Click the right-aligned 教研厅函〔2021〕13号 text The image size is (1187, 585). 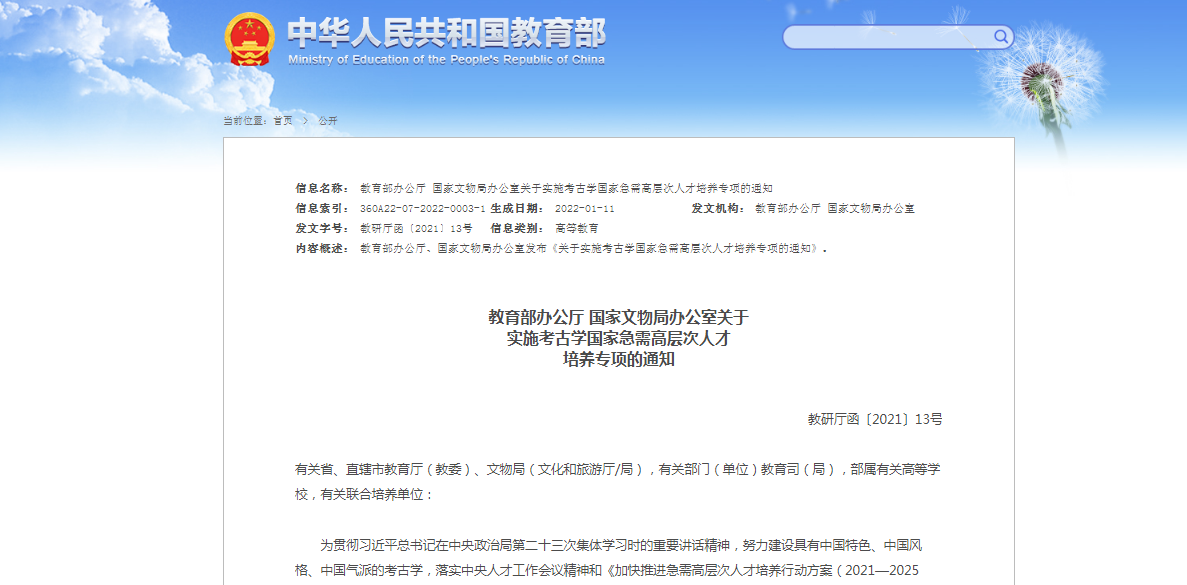coord(874,420)
